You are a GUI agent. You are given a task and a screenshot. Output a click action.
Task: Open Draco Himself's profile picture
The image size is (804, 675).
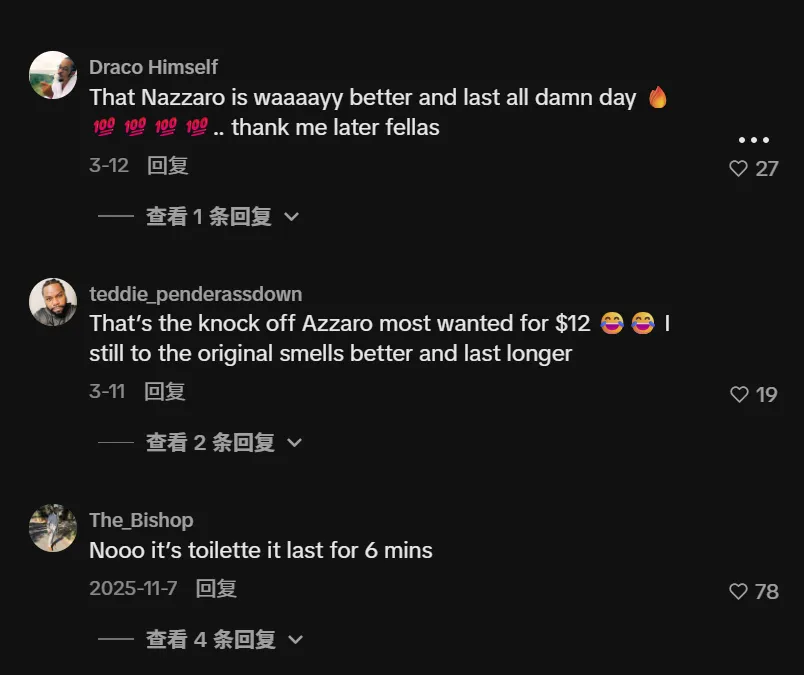[53, 75]
